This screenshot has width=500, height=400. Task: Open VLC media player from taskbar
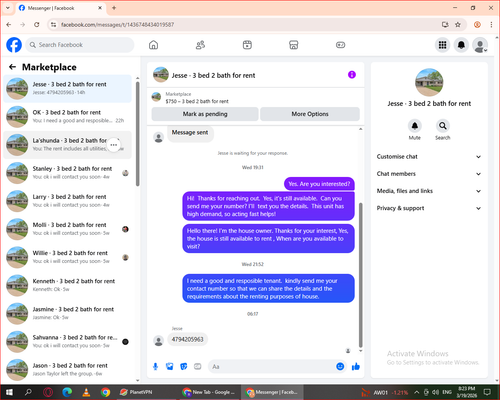pos(86,392)
